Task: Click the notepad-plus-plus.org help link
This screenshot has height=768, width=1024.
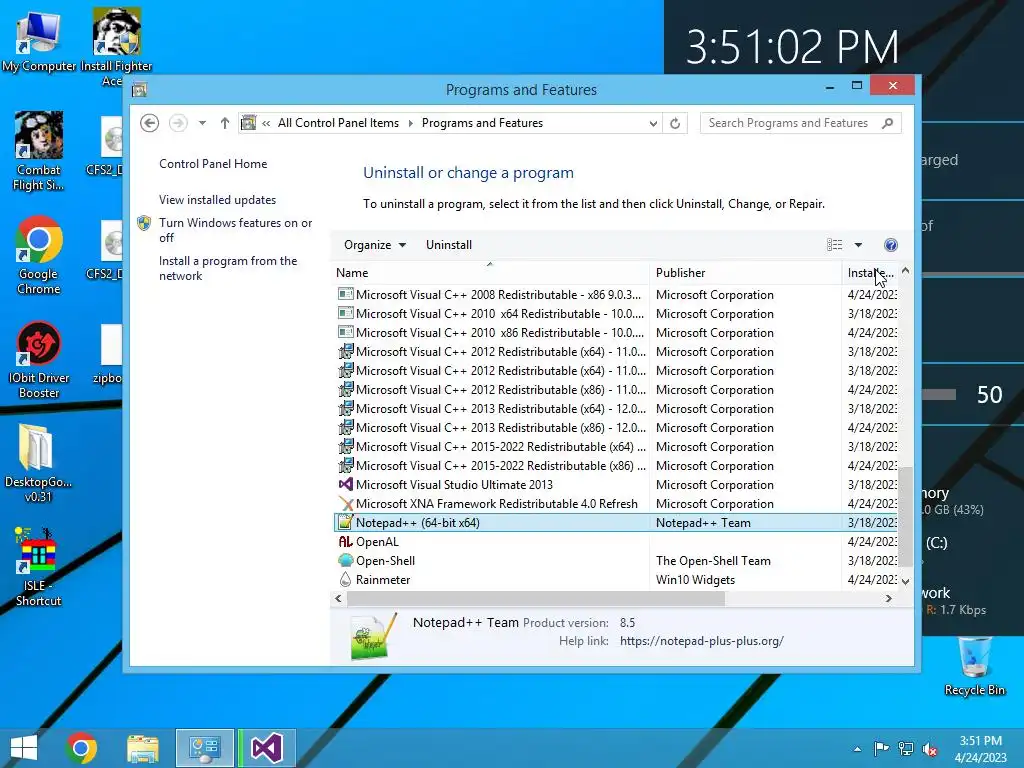Action: coord(701,641)
